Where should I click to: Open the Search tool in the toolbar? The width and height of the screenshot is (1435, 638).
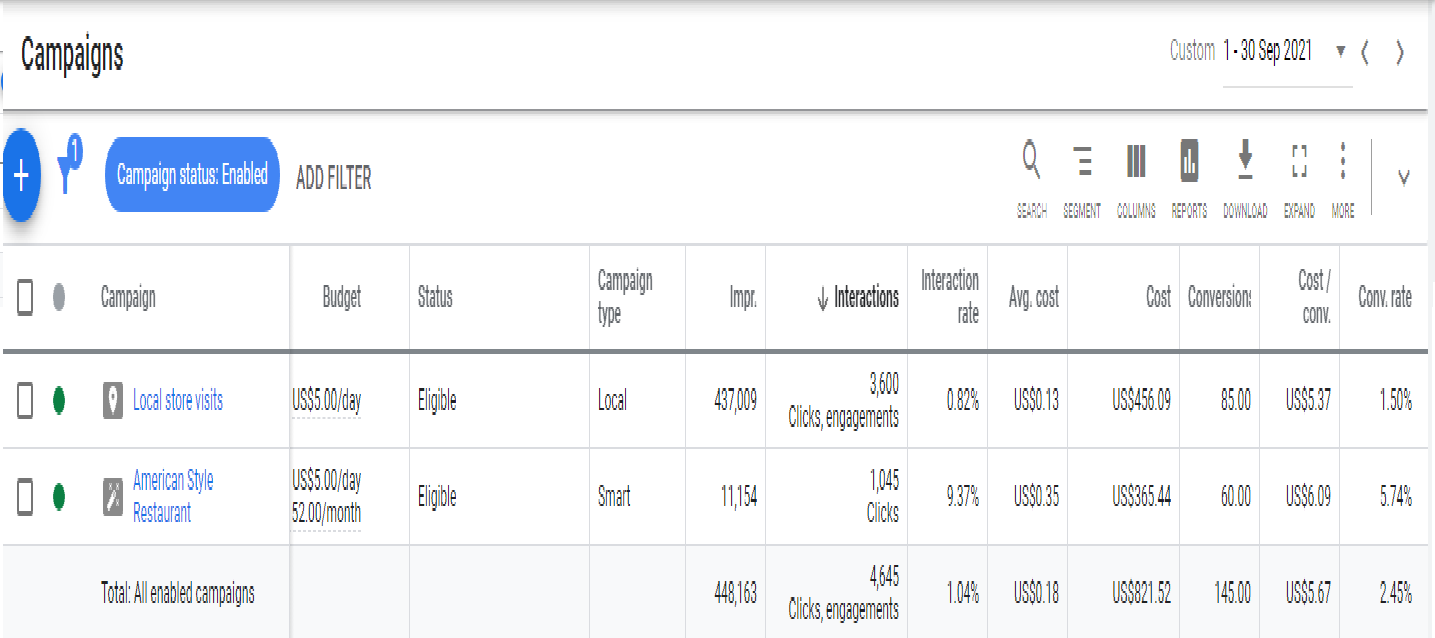point(1031,161)
